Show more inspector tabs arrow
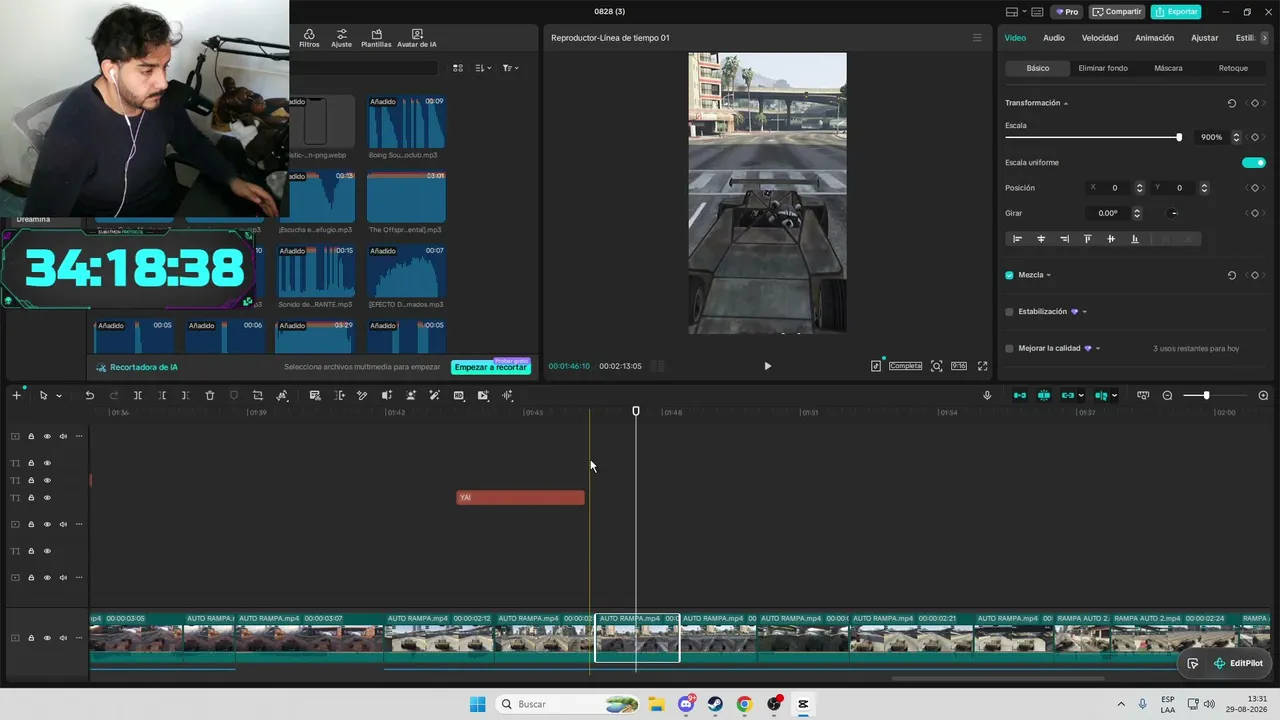1280x720 pixels. click(x=1265, y=38)
